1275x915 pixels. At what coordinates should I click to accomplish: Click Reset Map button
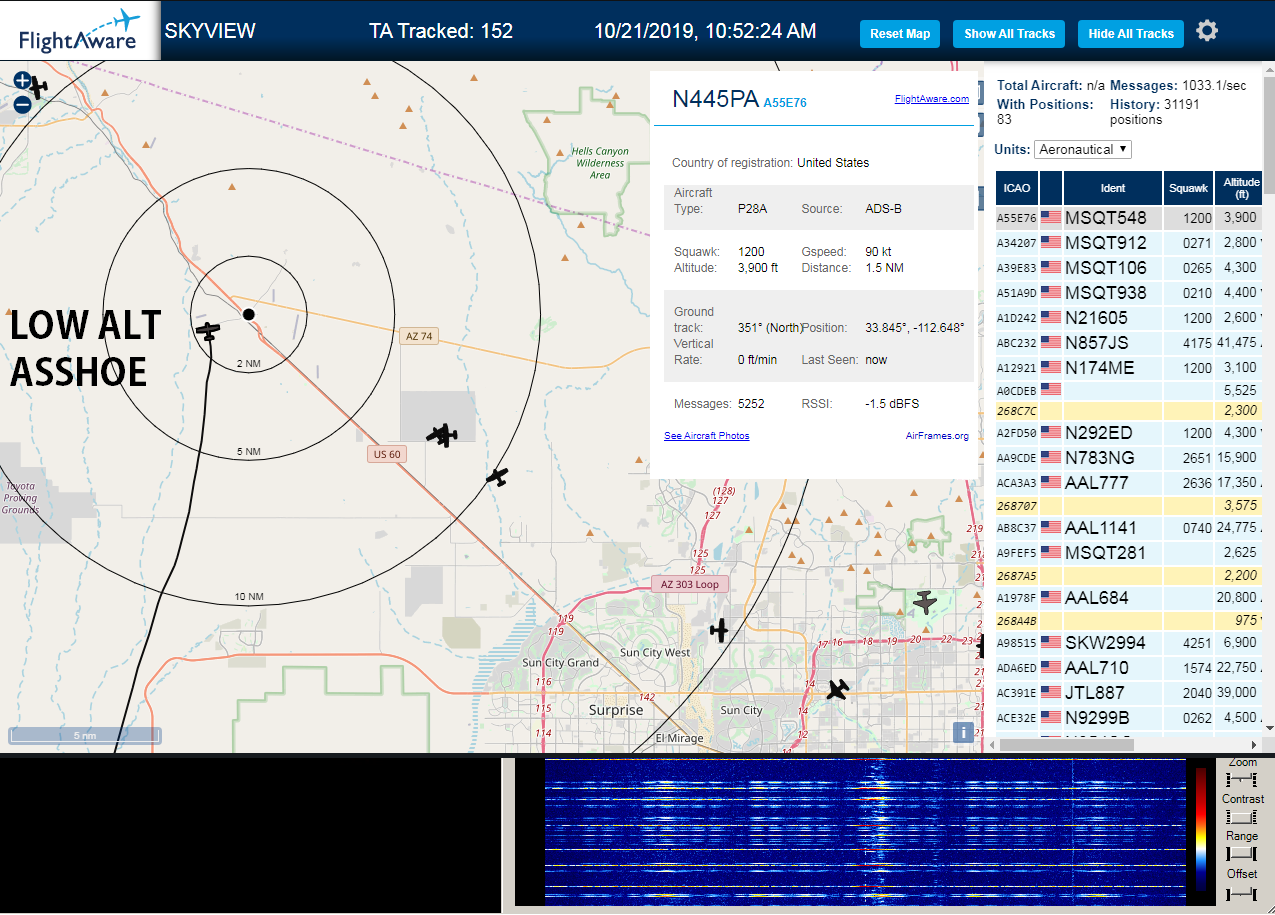pos(900,33)
